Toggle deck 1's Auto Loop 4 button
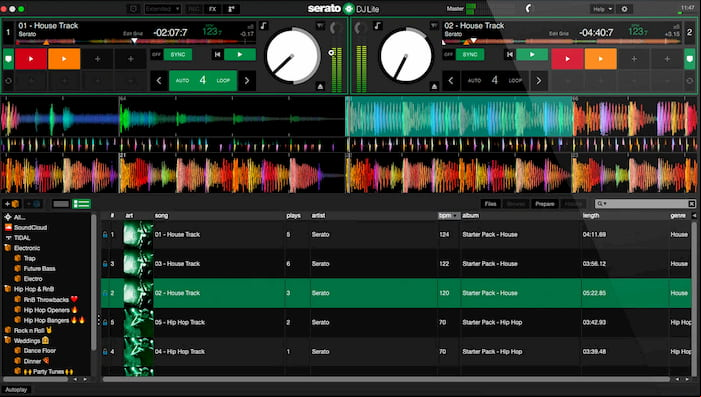This screenshot has height=397, width=701. (203, 81)
